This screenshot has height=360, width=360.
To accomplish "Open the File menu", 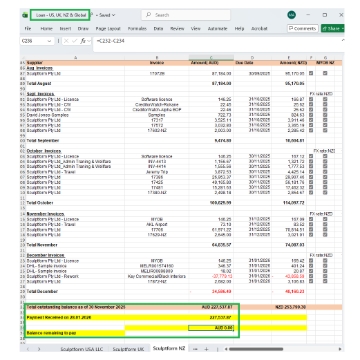I will click(x=28, y=29).
